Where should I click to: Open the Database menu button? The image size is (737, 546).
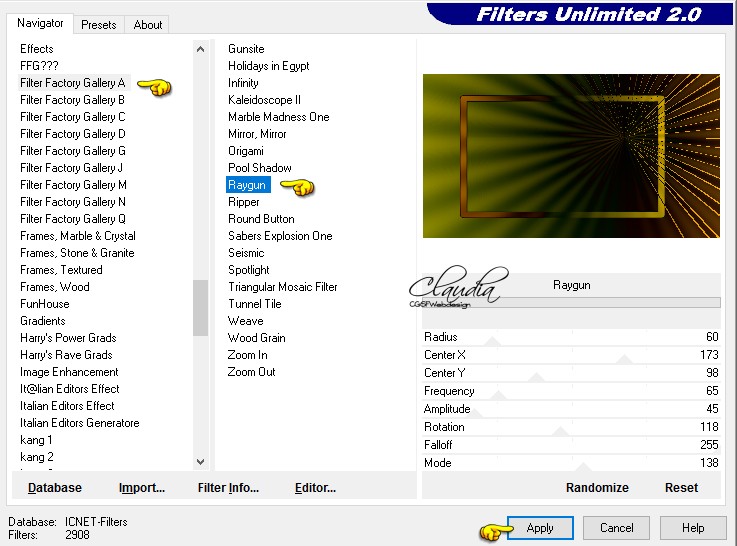pyautogui.click(x=55, y=488)
